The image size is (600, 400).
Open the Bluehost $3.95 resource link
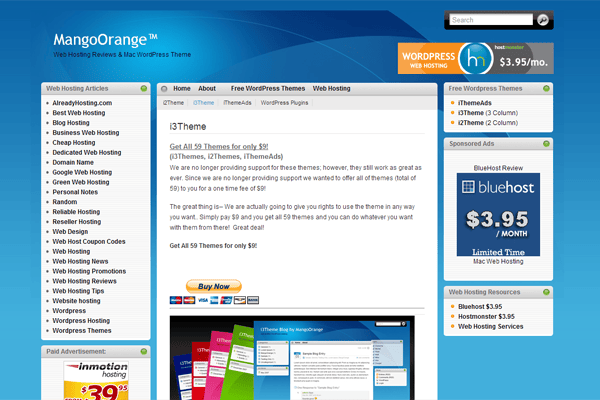click(x=480, y=307)
